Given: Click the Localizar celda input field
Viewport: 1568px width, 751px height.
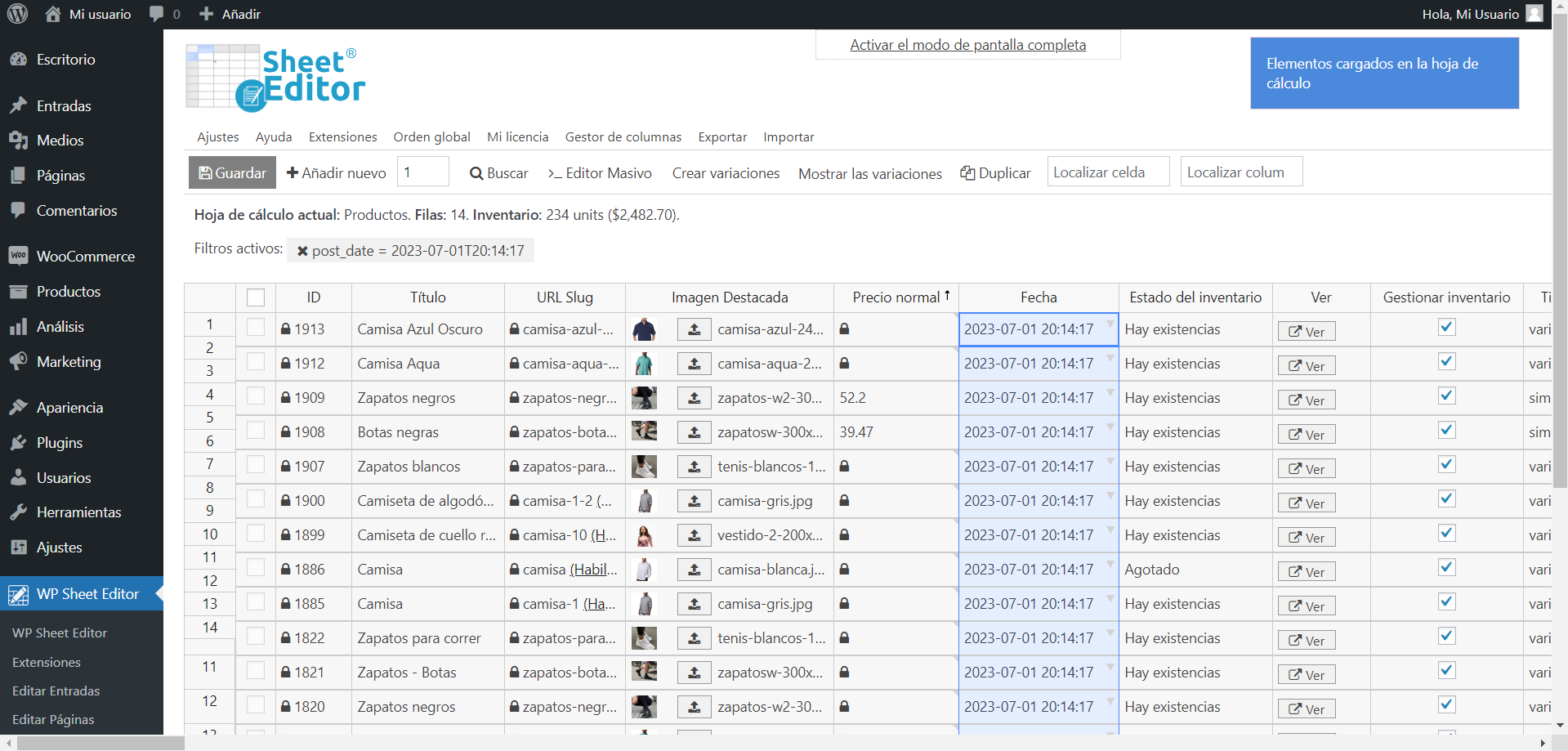Looking at the screenshot, I should (1108, 172).
